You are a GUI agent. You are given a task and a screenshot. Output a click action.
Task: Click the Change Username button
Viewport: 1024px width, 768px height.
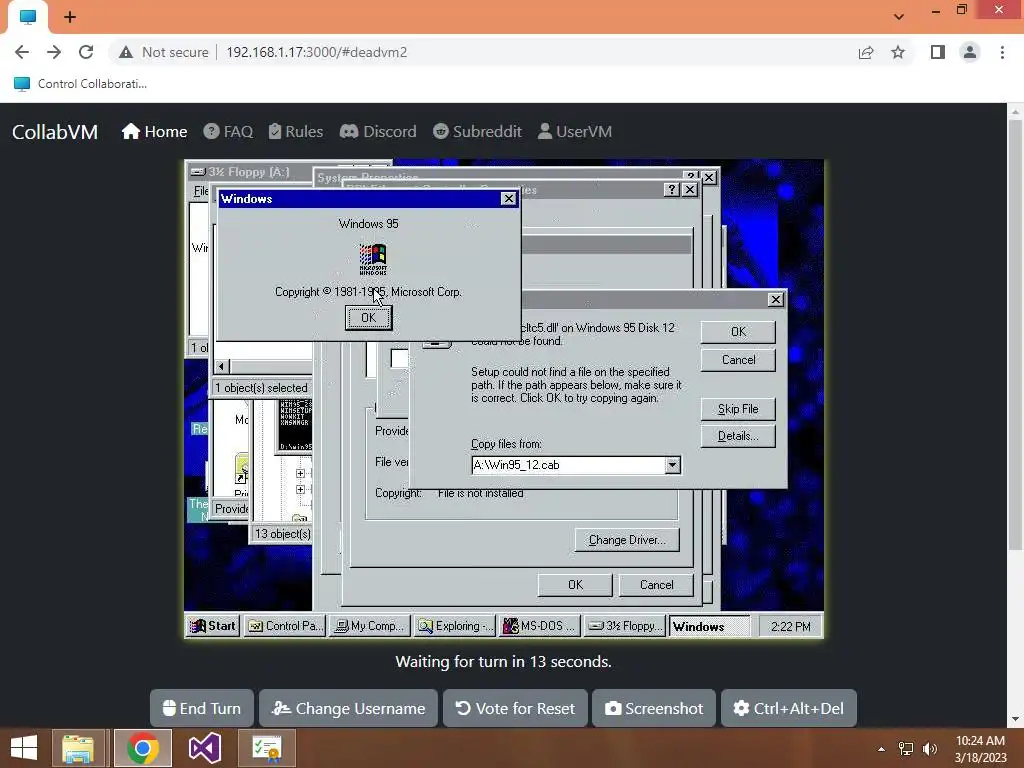tap(348, 709)
